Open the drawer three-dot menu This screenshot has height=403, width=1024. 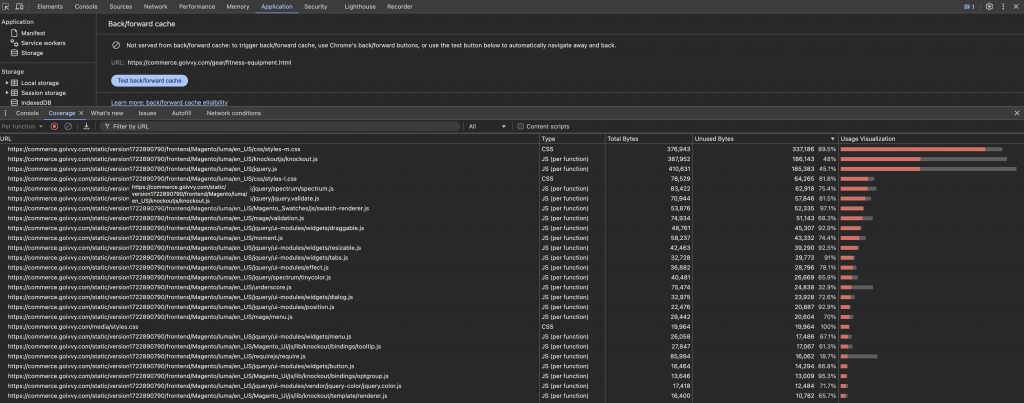click(x=6, y=113)
